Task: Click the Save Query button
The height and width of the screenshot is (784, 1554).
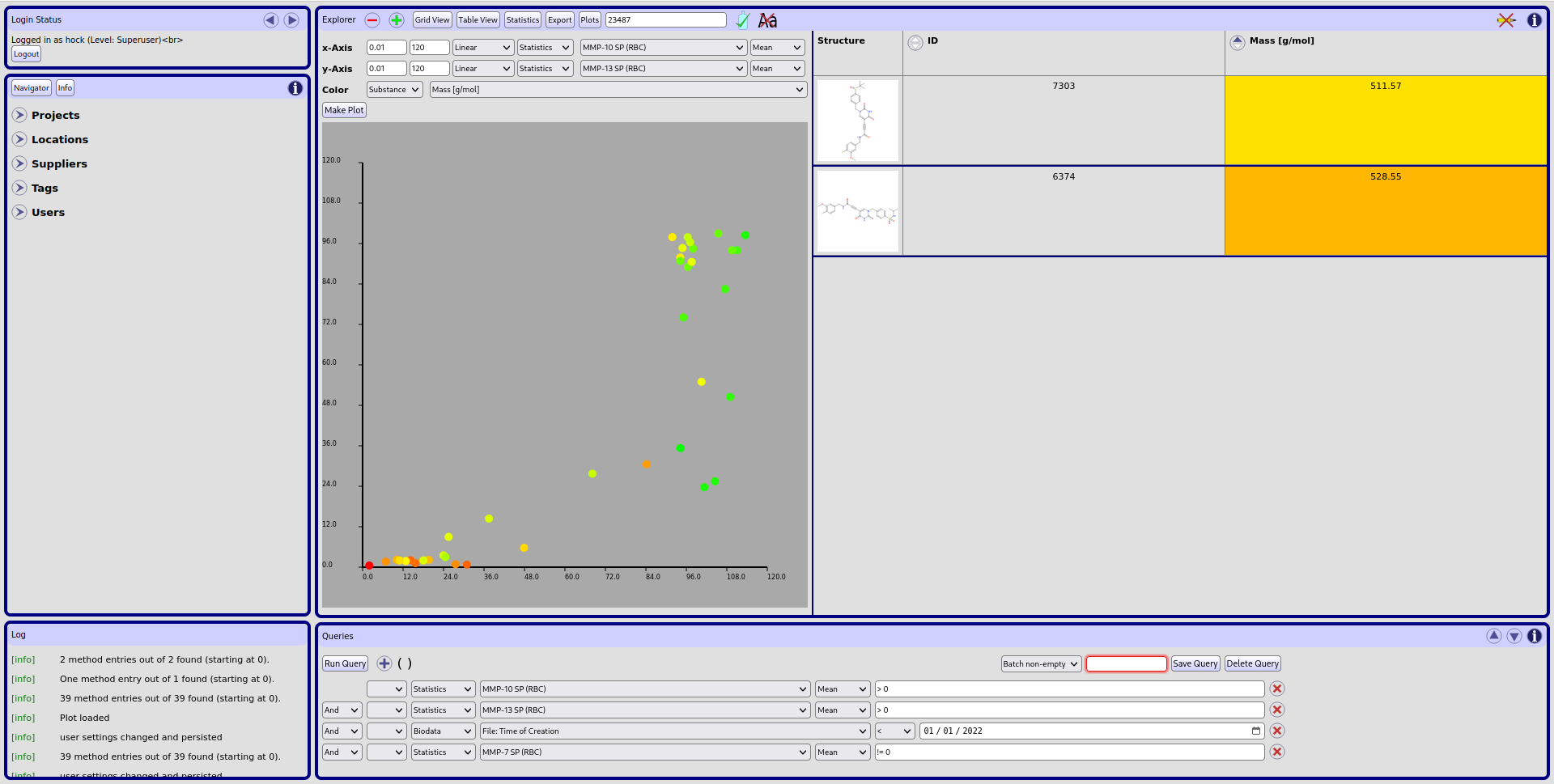Action: click(x=1195, y=663)
